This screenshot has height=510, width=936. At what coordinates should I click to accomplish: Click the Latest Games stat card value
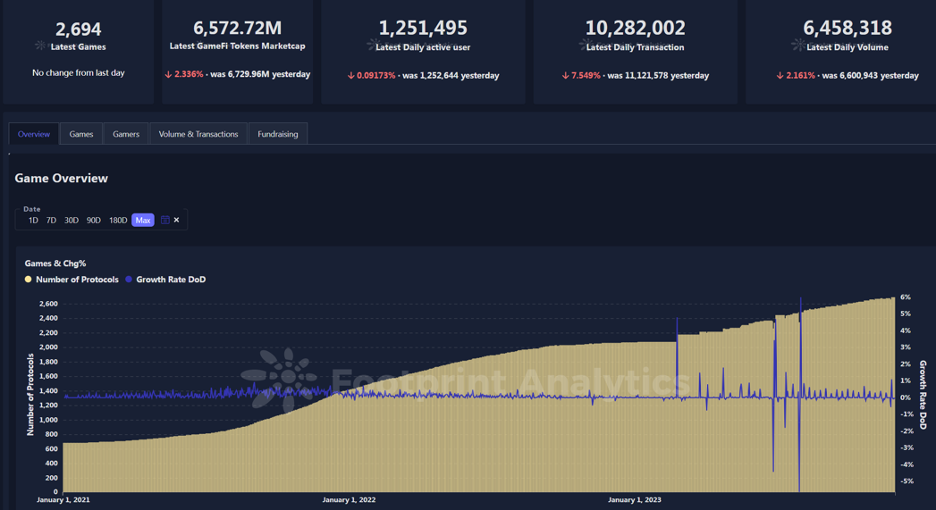pos(78,29)
